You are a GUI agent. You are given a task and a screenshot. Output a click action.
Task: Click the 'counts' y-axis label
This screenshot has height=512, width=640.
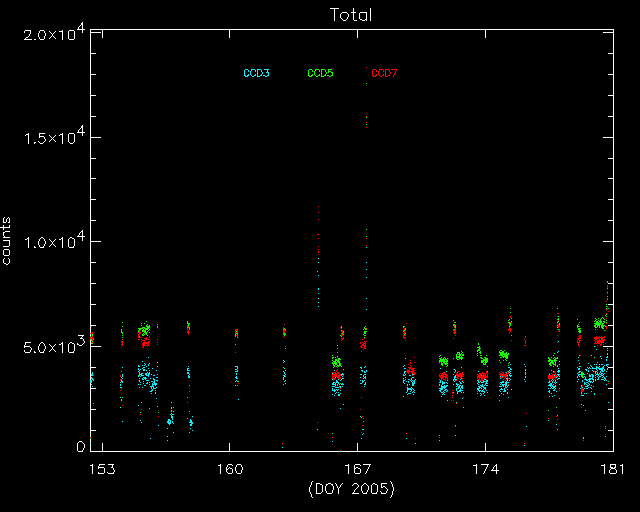click(x=8, y=243)
